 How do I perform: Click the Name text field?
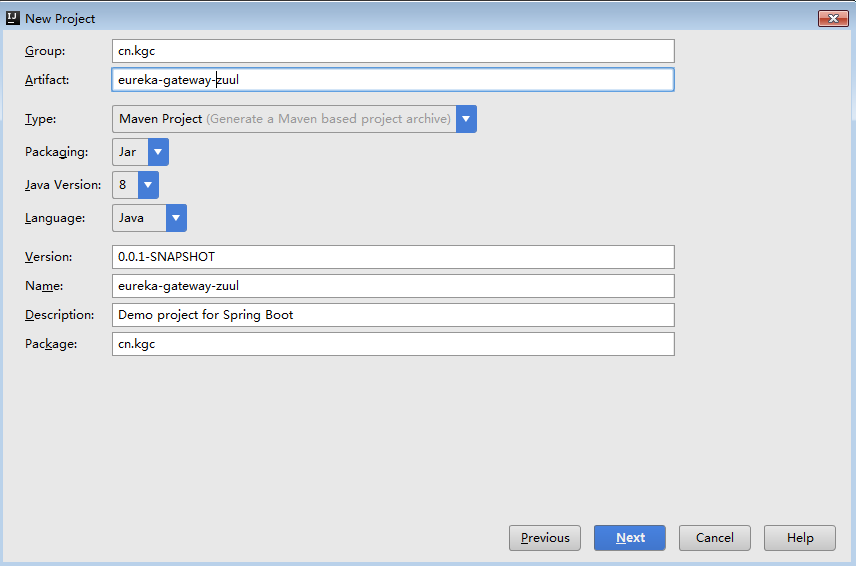tap(393, 286)
